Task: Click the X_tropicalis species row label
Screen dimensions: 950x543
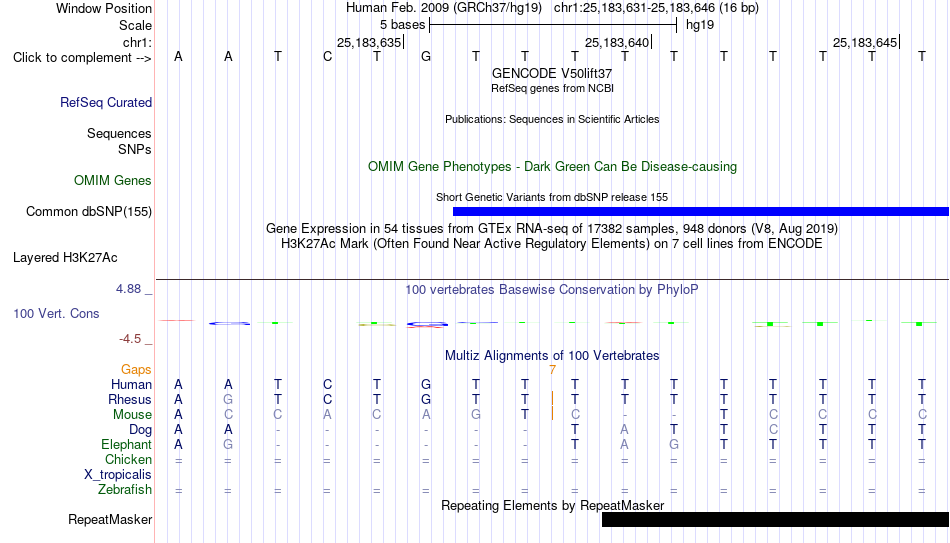Action: point(118,475)
